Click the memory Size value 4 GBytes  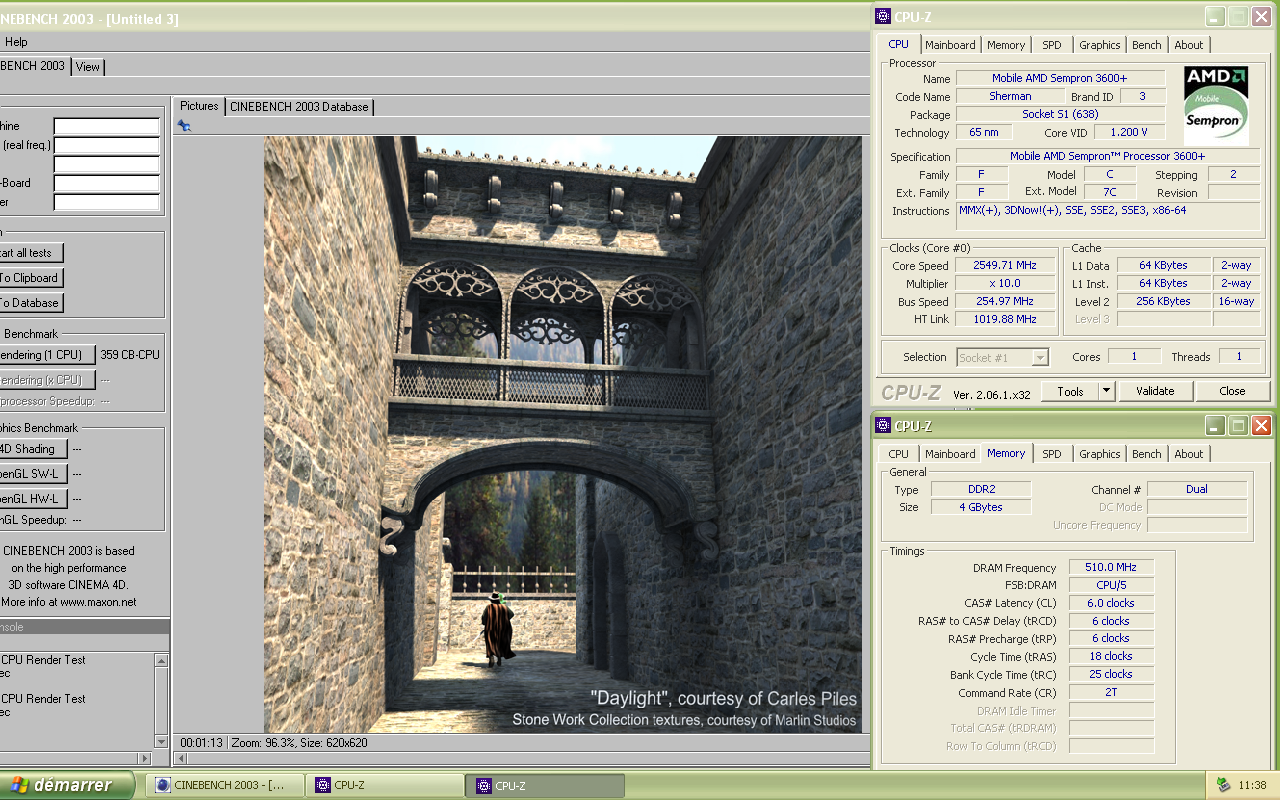point(979,507)
